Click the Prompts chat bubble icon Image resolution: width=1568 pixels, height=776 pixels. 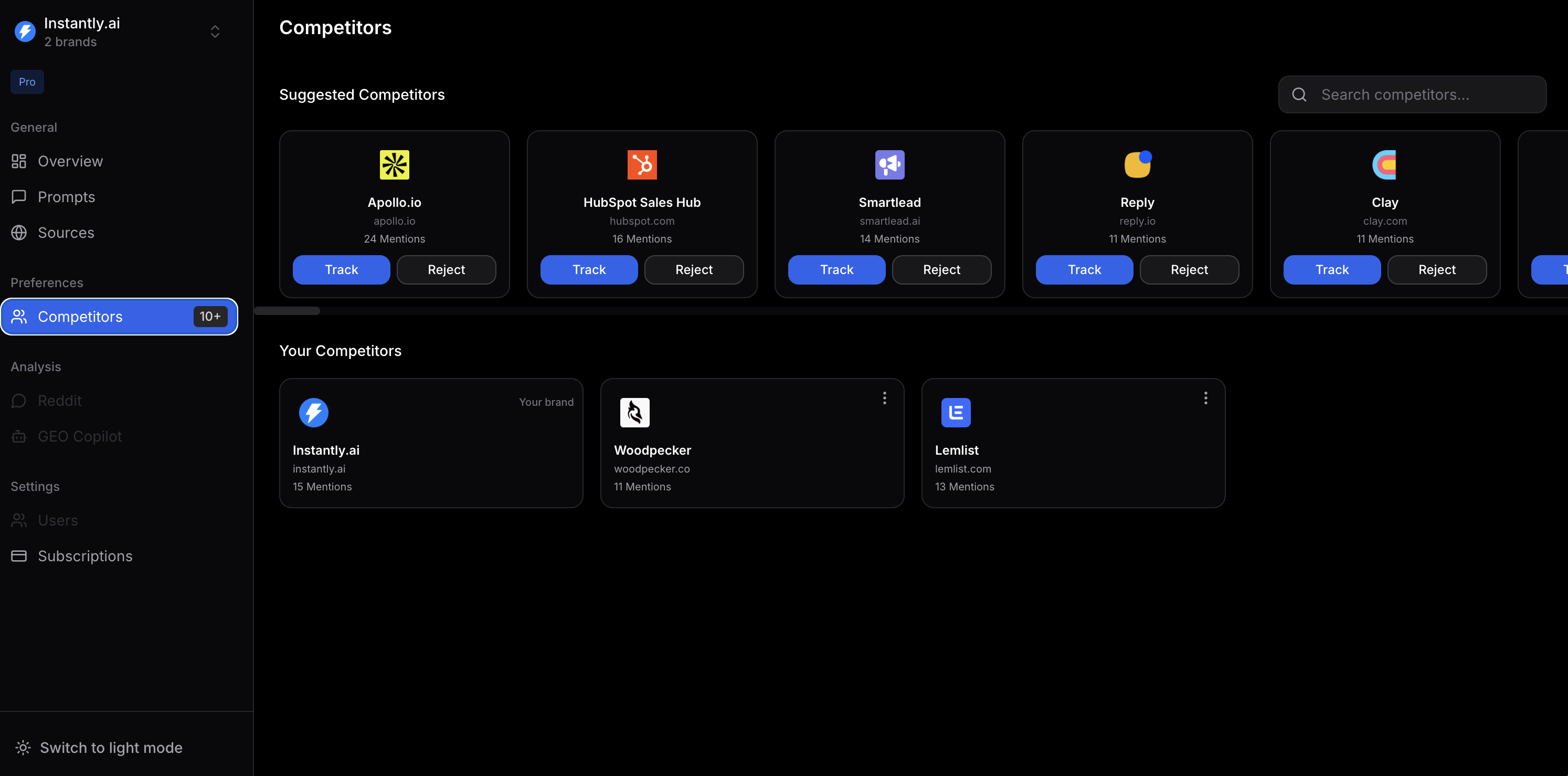pyautogui.click(x=19, y=197)
